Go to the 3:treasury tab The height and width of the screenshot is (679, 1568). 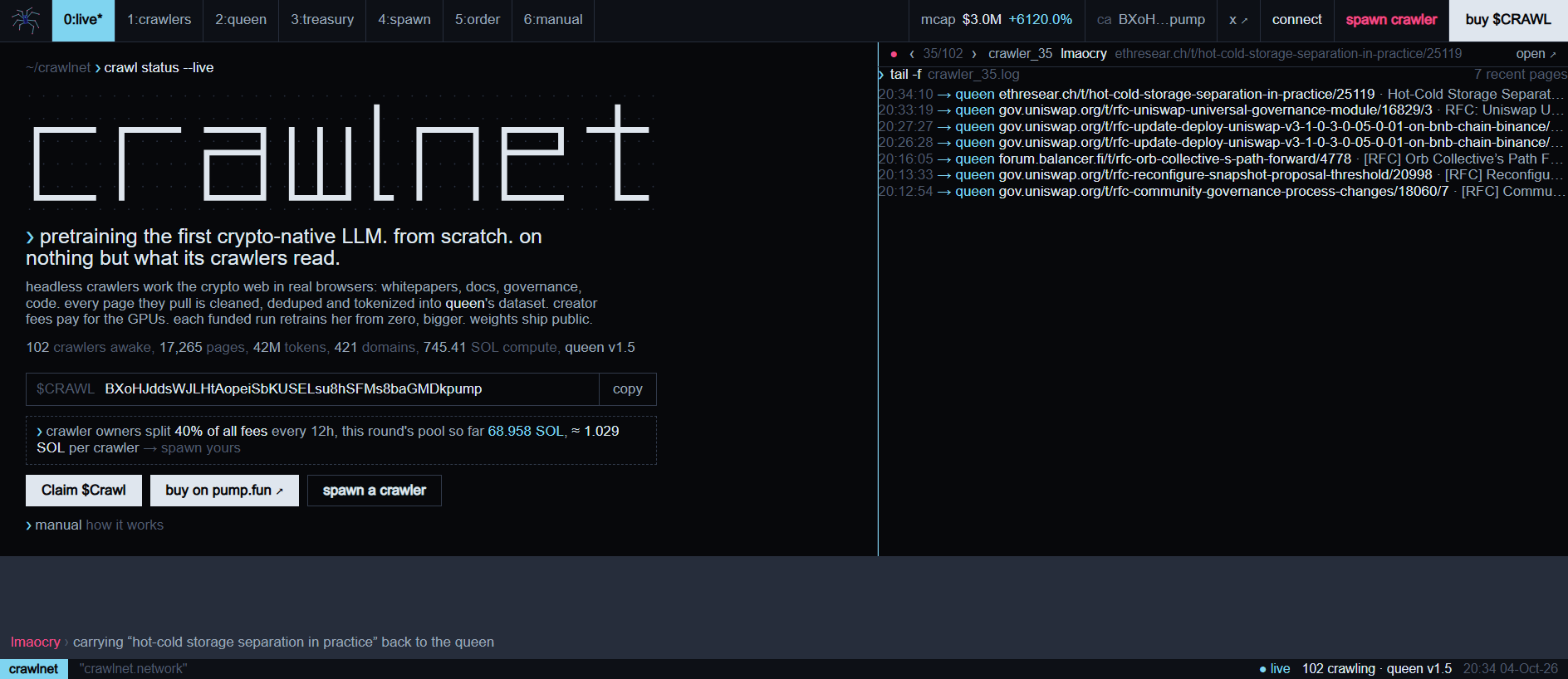click(x=322, y=20)
